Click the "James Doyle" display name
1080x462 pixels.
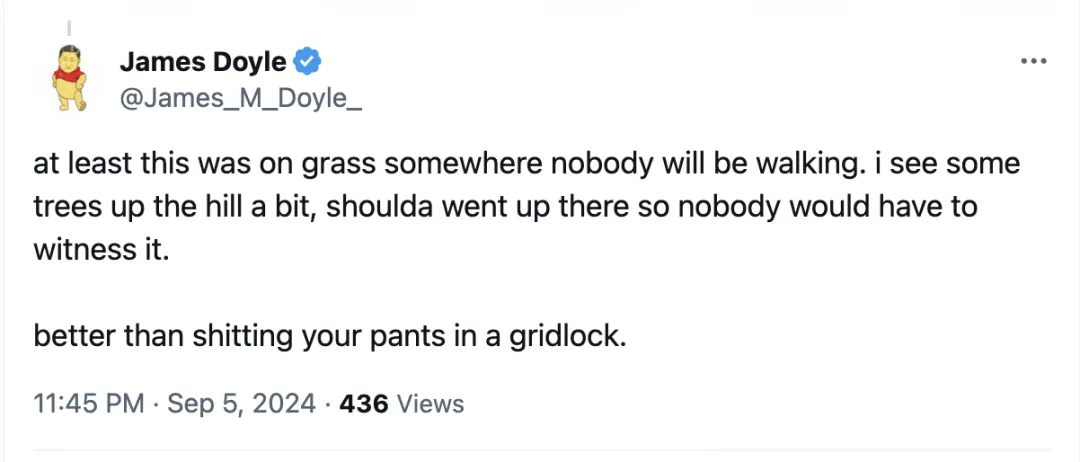click(x=203, y=63)
